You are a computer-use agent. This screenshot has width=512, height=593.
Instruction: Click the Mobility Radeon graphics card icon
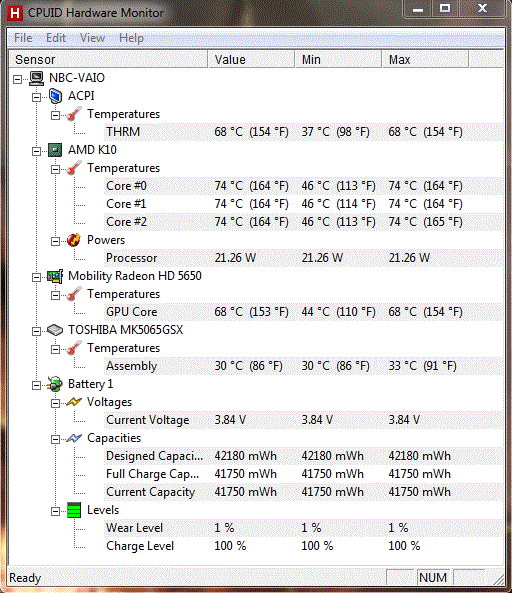pyautogui.click(x=55, y=276)
